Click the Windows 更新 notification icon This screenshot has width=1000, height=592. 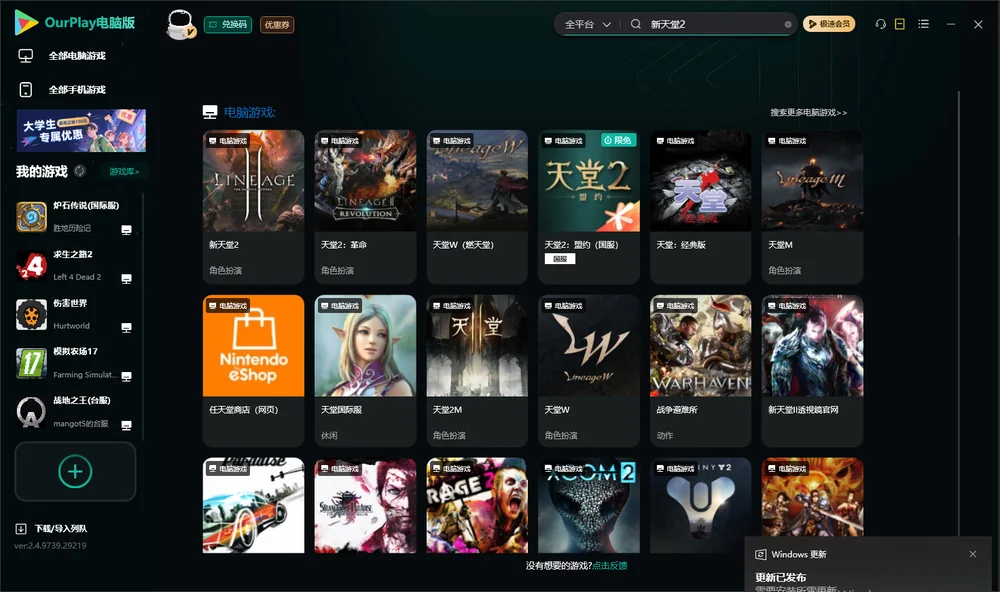pyautogui.click(x=761, y=554)
